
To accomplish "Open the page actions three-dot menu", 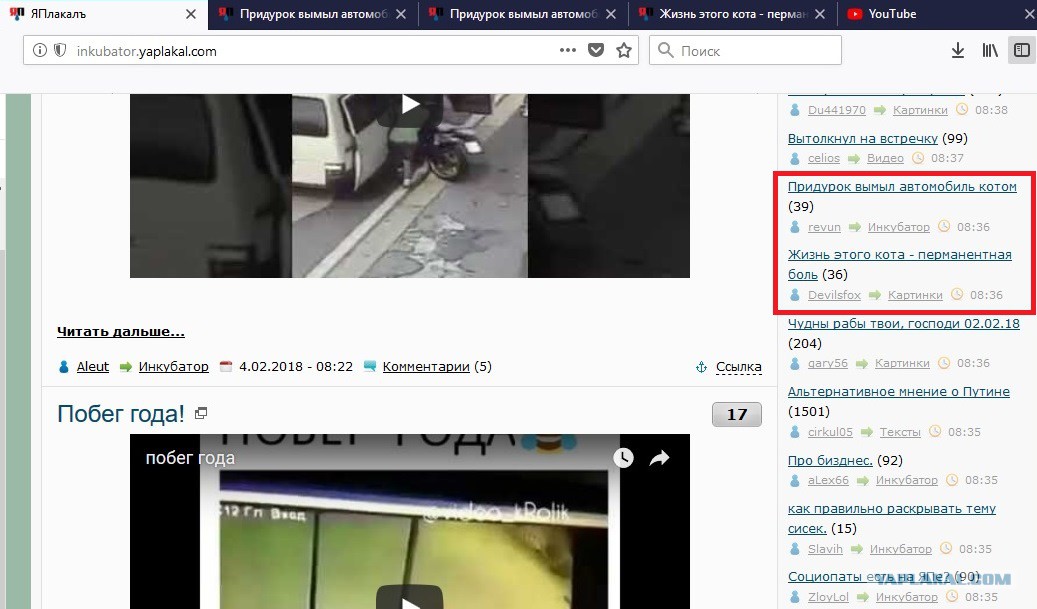I will coord(567,50).
